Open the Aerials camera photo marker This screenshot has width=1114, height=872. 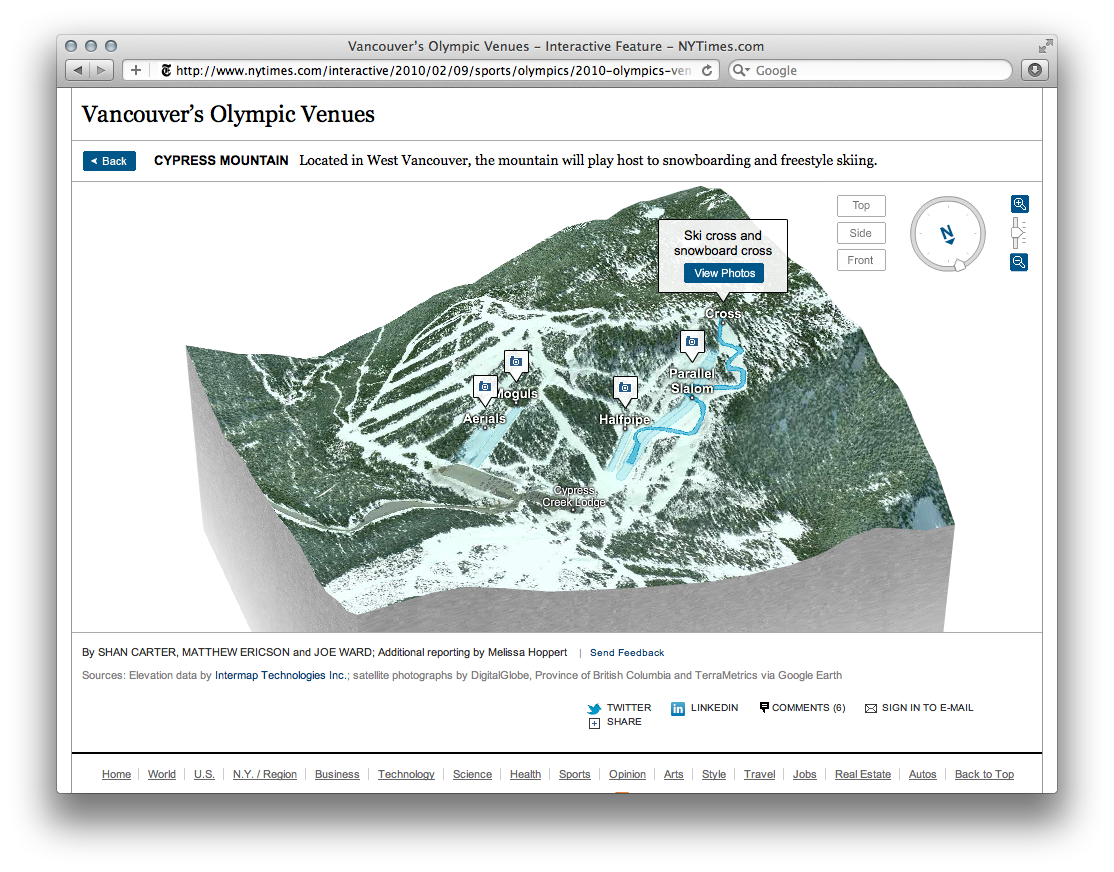[x=484, y=386]
